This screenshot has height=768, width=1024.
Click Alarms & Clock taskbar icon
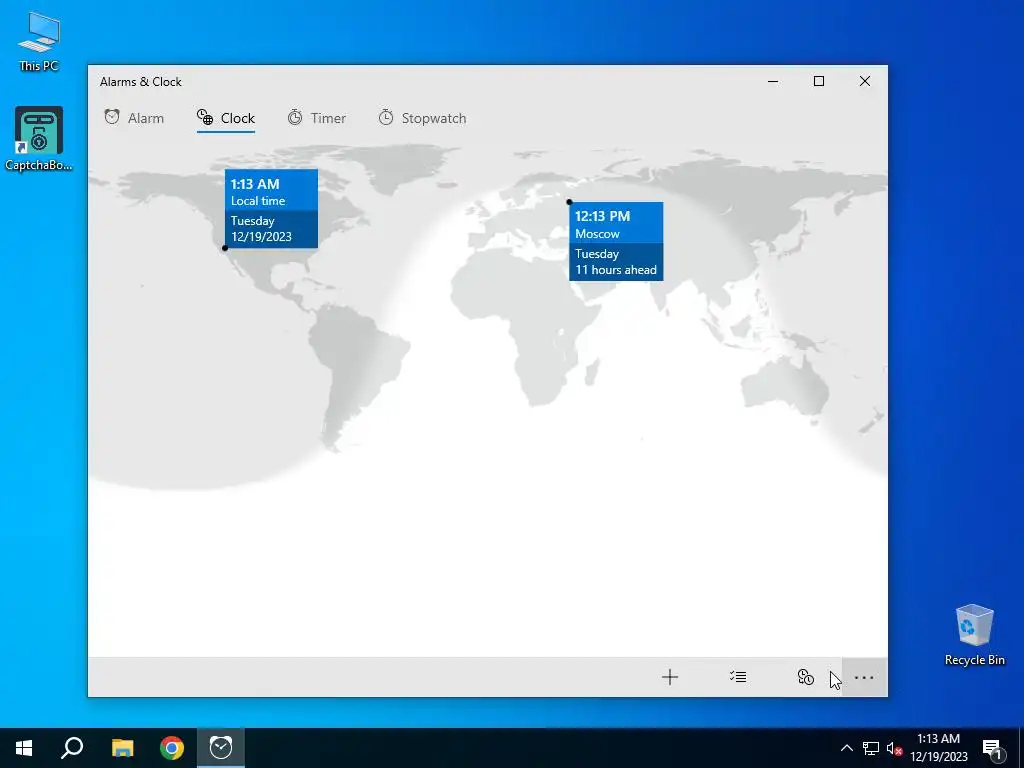click(x=221, y=748)
